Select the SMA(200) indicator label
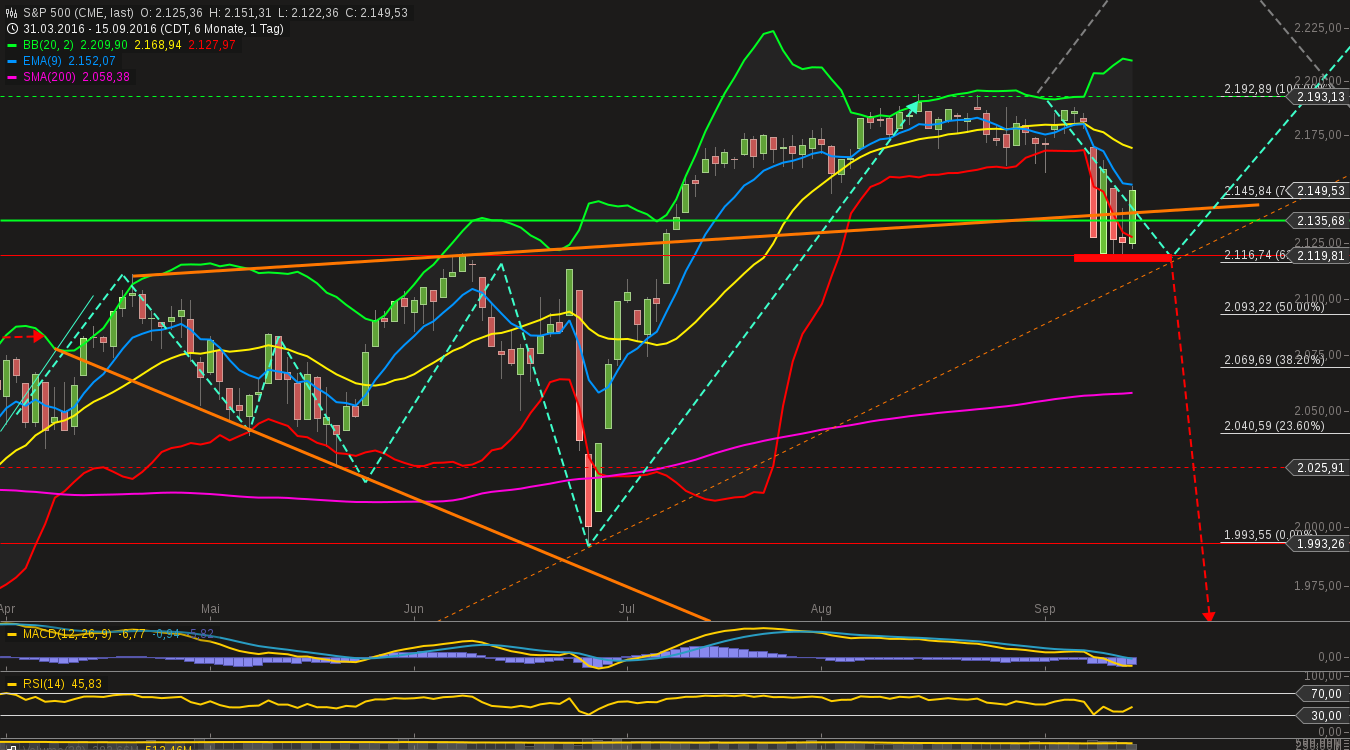Viewport: 1350px width, 750px height. (x=50, y=77)
